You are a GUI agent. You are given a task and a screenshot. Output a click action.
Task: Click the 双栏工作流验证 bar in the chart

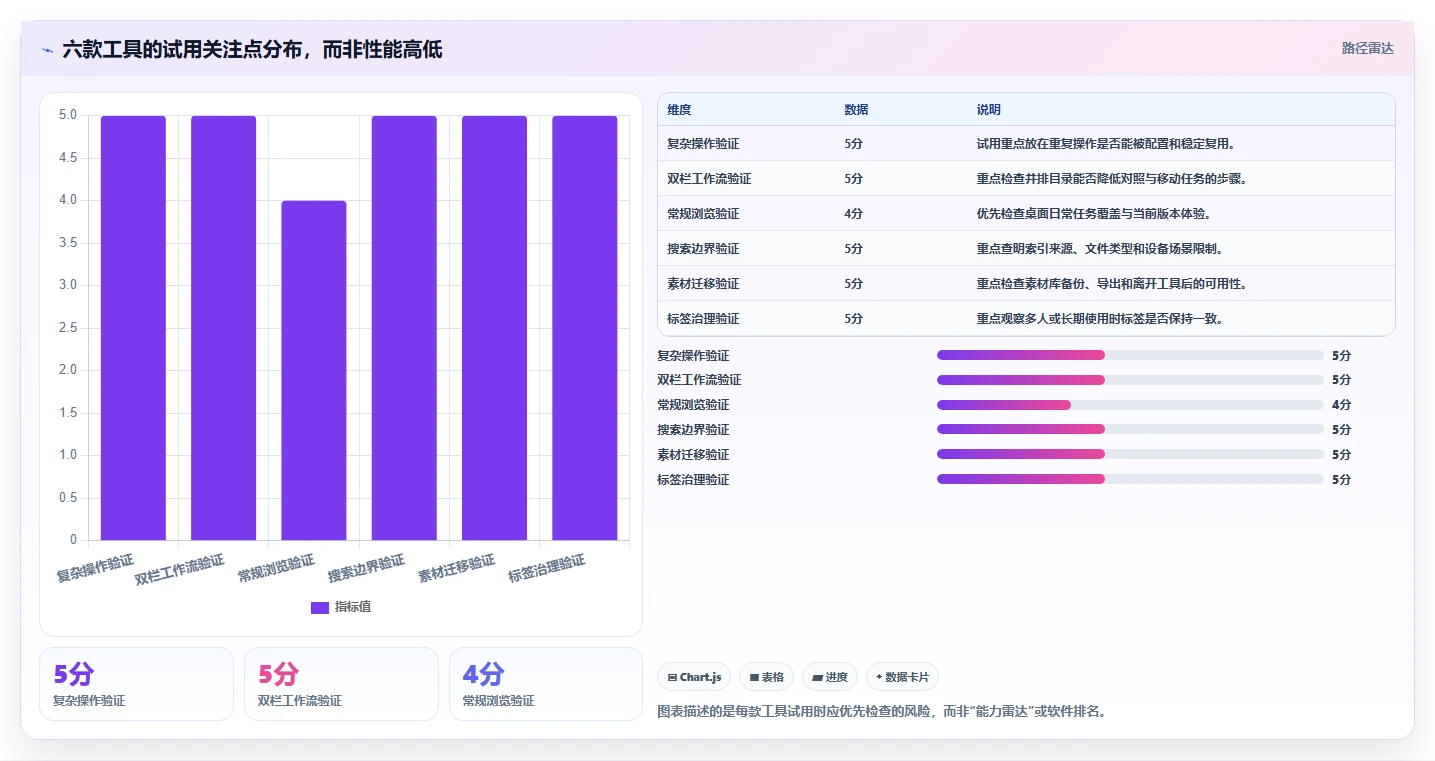pos(223,328)
